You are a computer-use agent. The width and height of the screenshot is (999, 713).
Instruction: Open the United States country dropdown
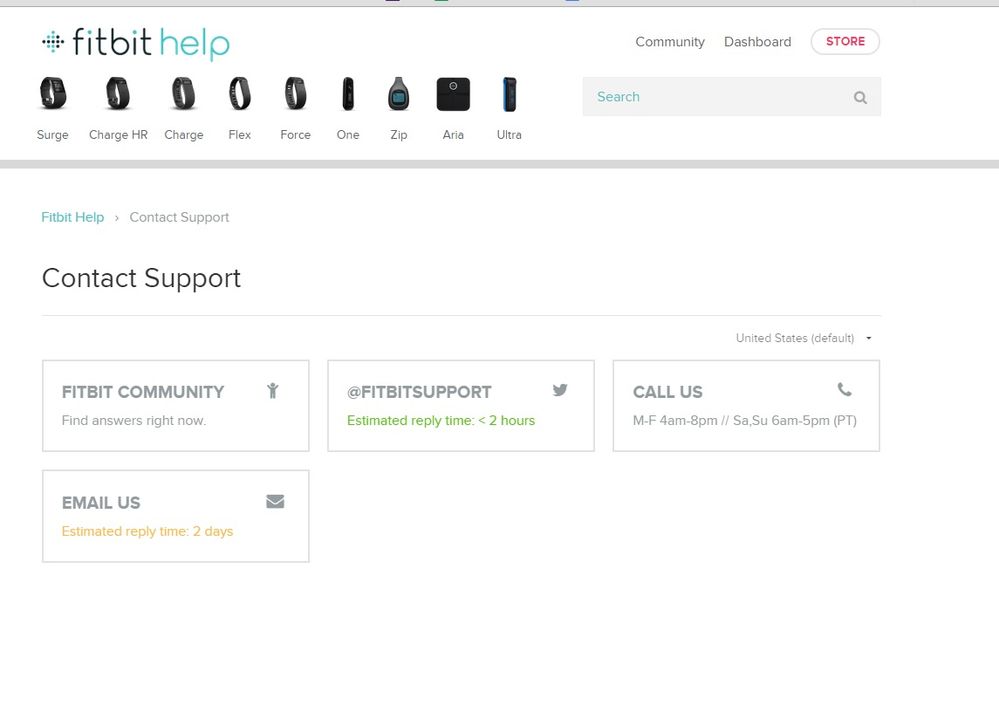[804, 338]
